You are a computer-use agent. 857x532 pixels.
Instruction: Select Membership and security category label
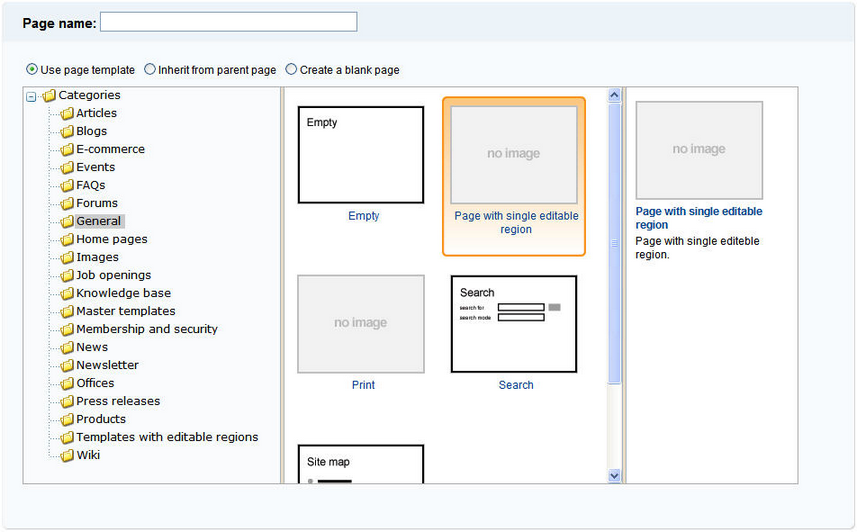tap(147, 330)
